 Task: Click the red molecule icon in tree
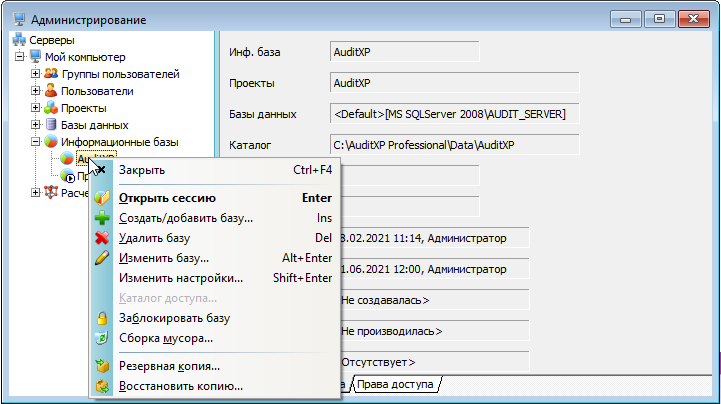[51, 192]
